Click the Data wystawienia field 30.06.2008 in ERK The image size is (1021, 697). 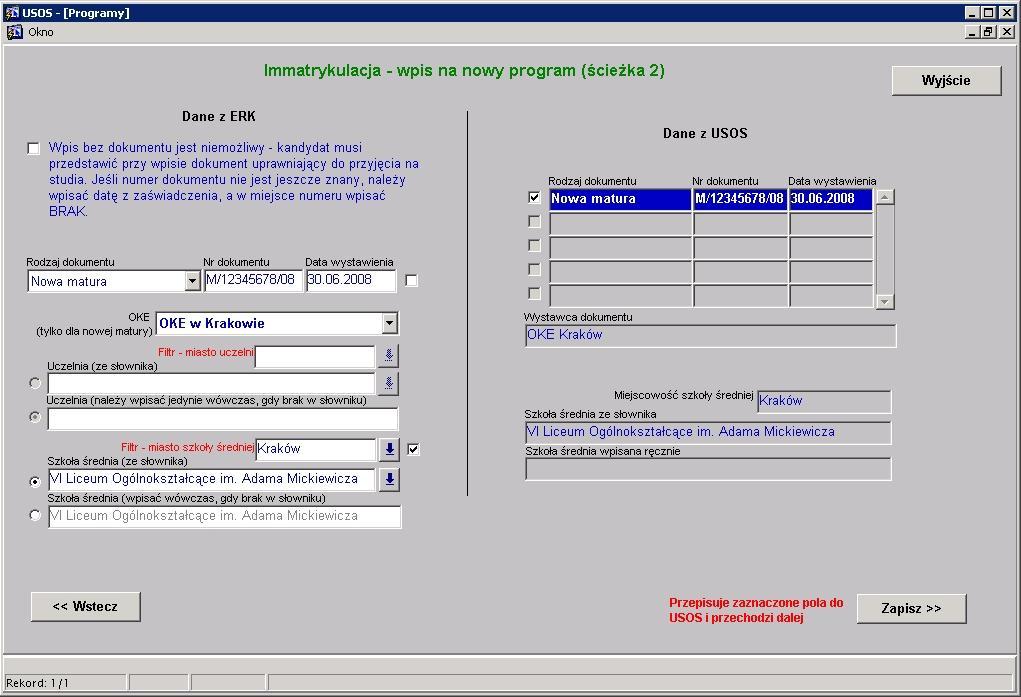click(351, 281)
